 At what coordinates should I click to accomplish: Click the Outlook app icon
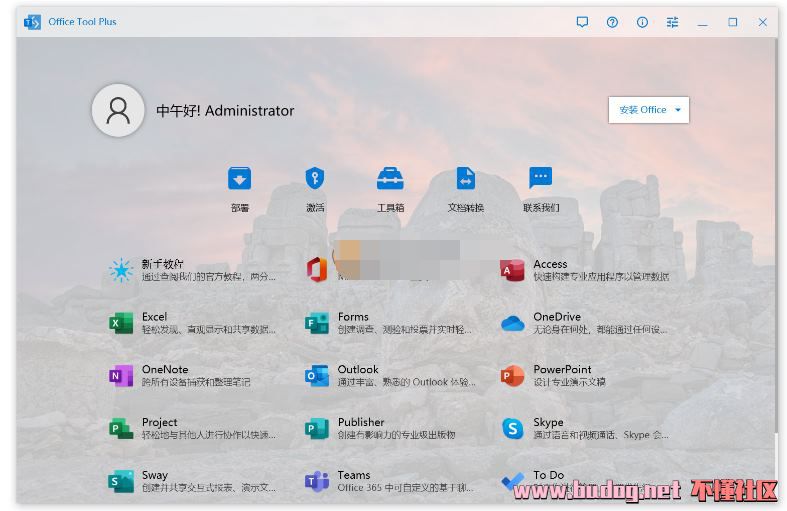(317, 376)
